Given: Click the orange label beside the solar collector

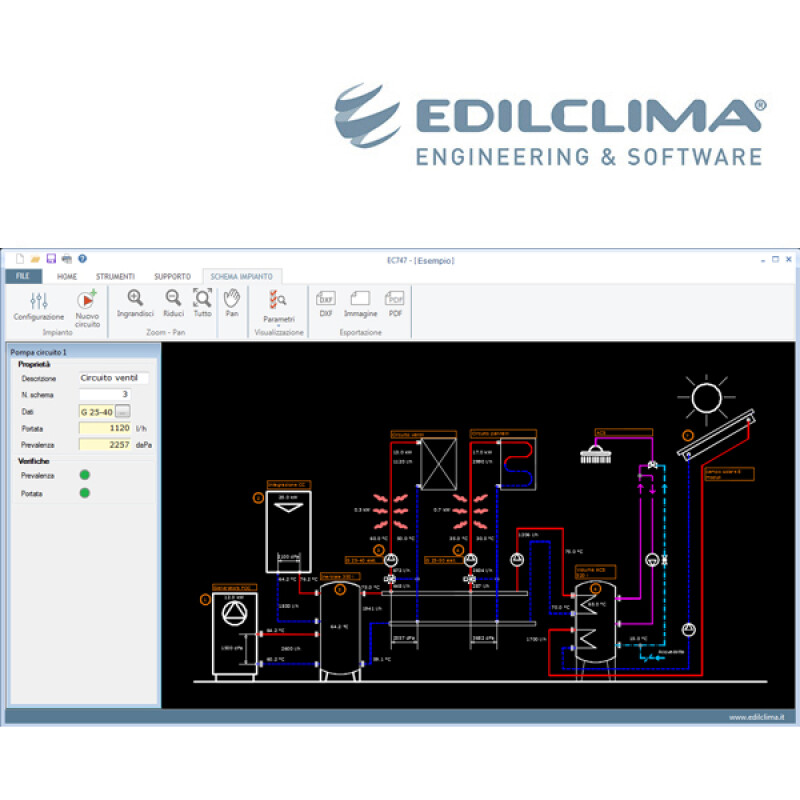Looking at the screenshot, I should (729, 474).
